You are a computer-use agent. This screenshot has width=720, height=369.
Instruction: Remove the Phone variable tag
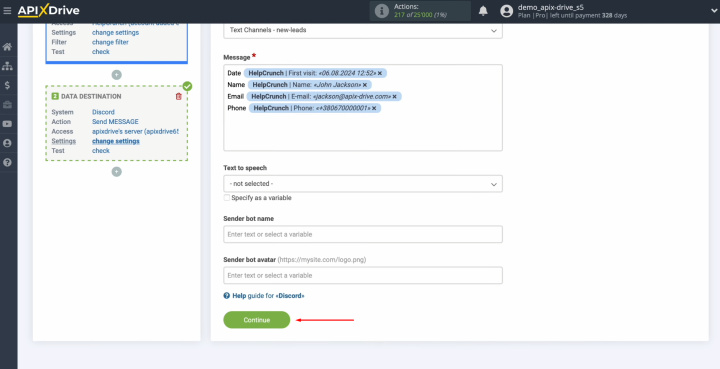[x=374, y=108]
